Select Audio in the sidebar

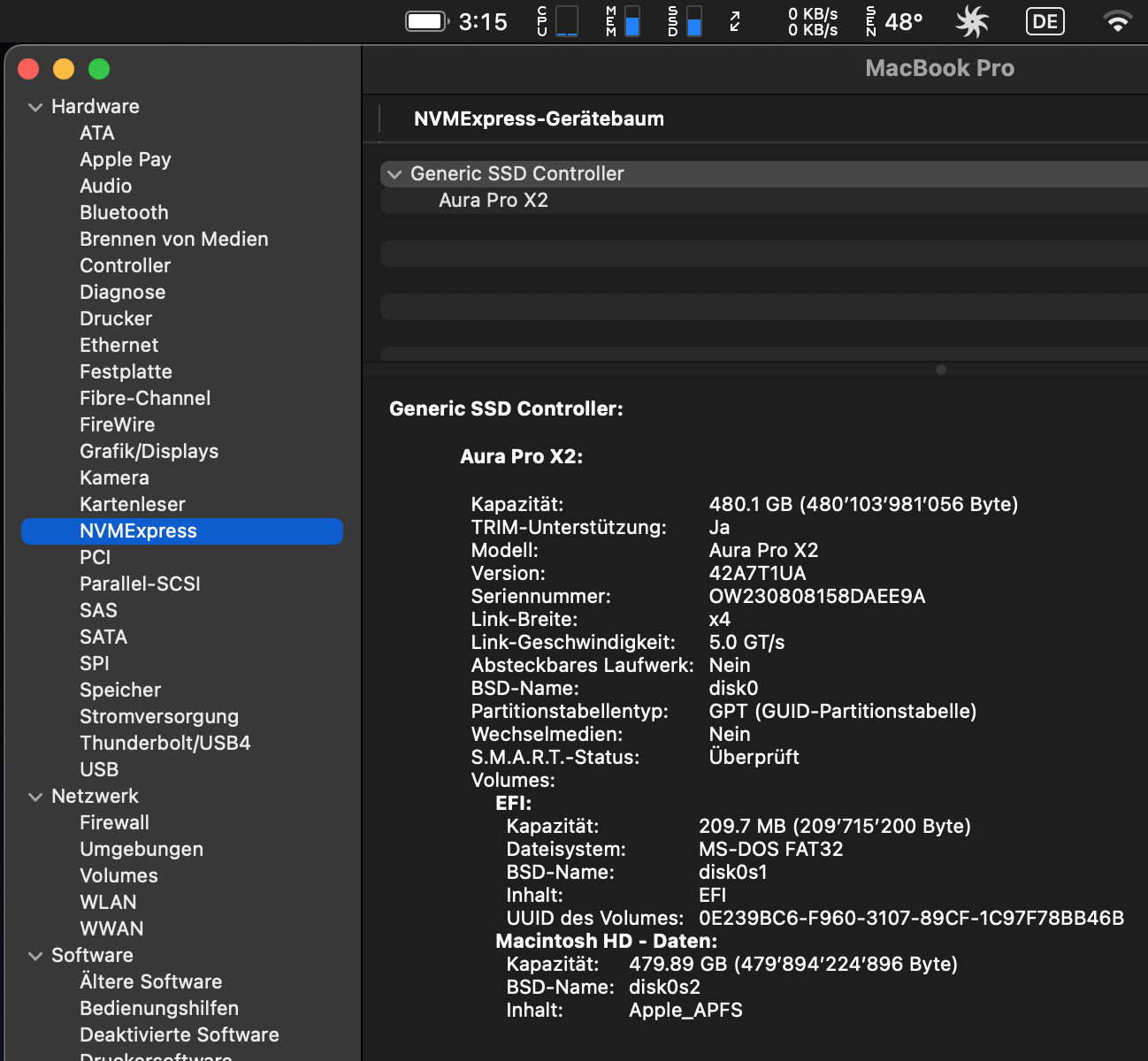coord(106,186)
